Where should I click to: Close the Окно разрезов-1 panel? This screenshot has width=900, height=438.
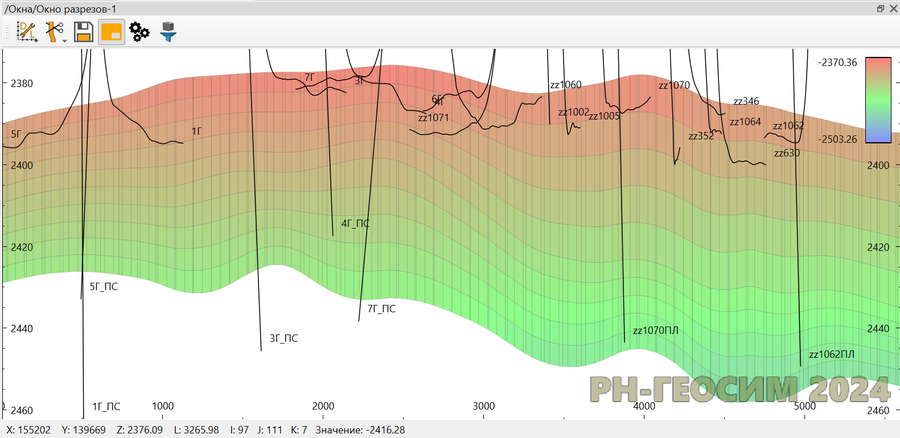click(x=891, y=8)
